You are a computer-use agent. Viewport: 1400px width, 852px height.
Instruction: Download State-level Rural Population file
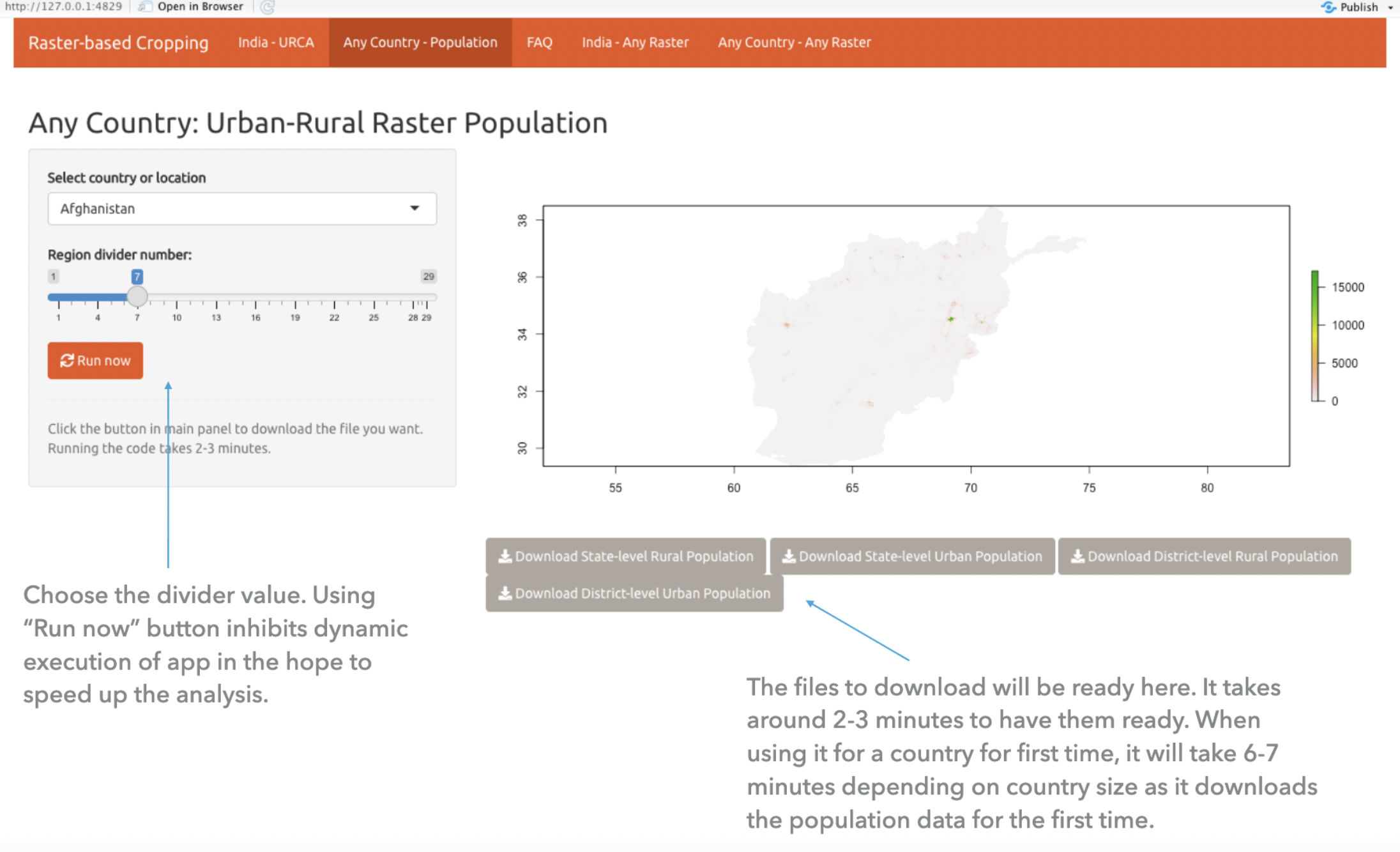click(x=626, y=556)
